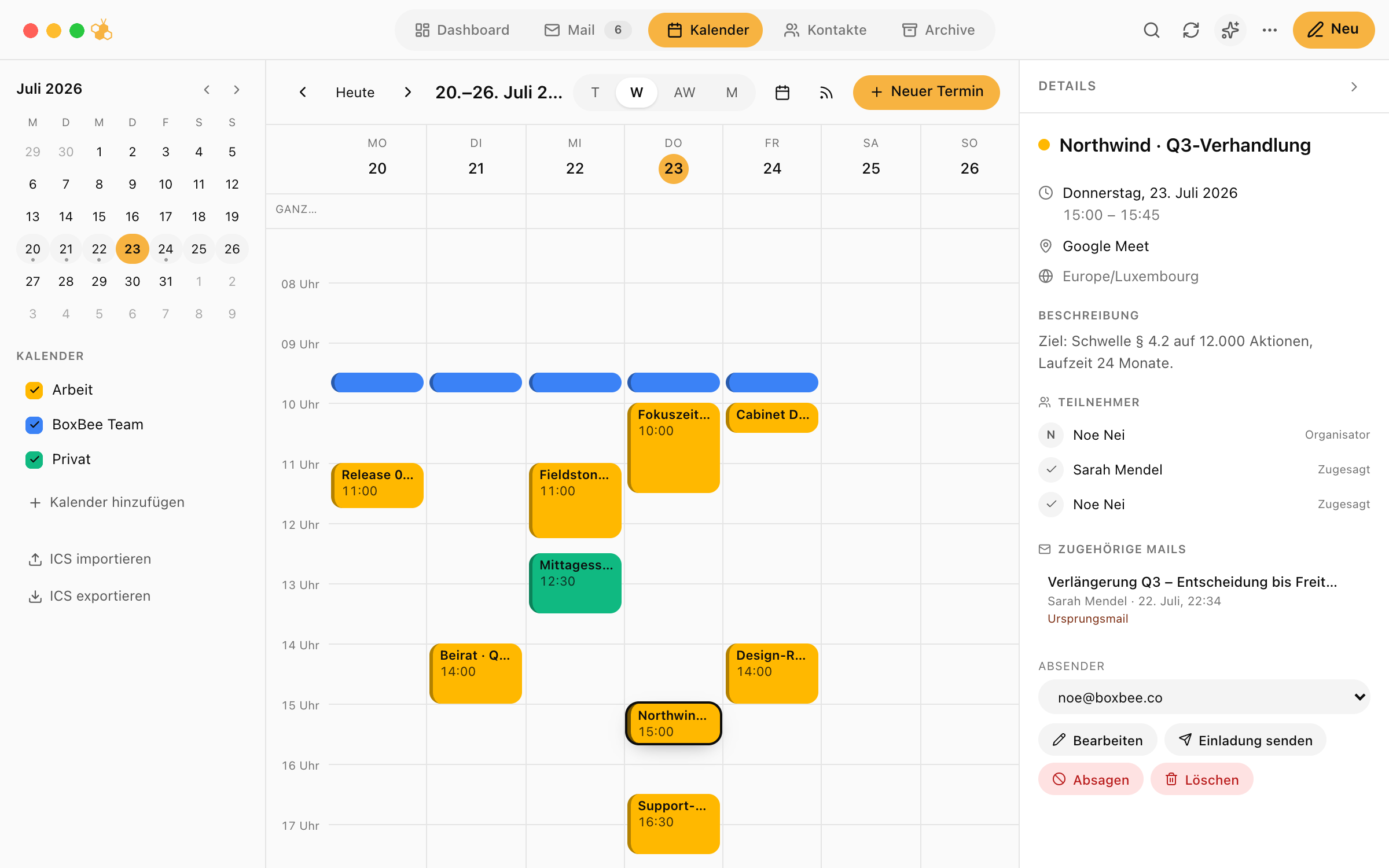Click Neuer Termin button

[927, 92]
